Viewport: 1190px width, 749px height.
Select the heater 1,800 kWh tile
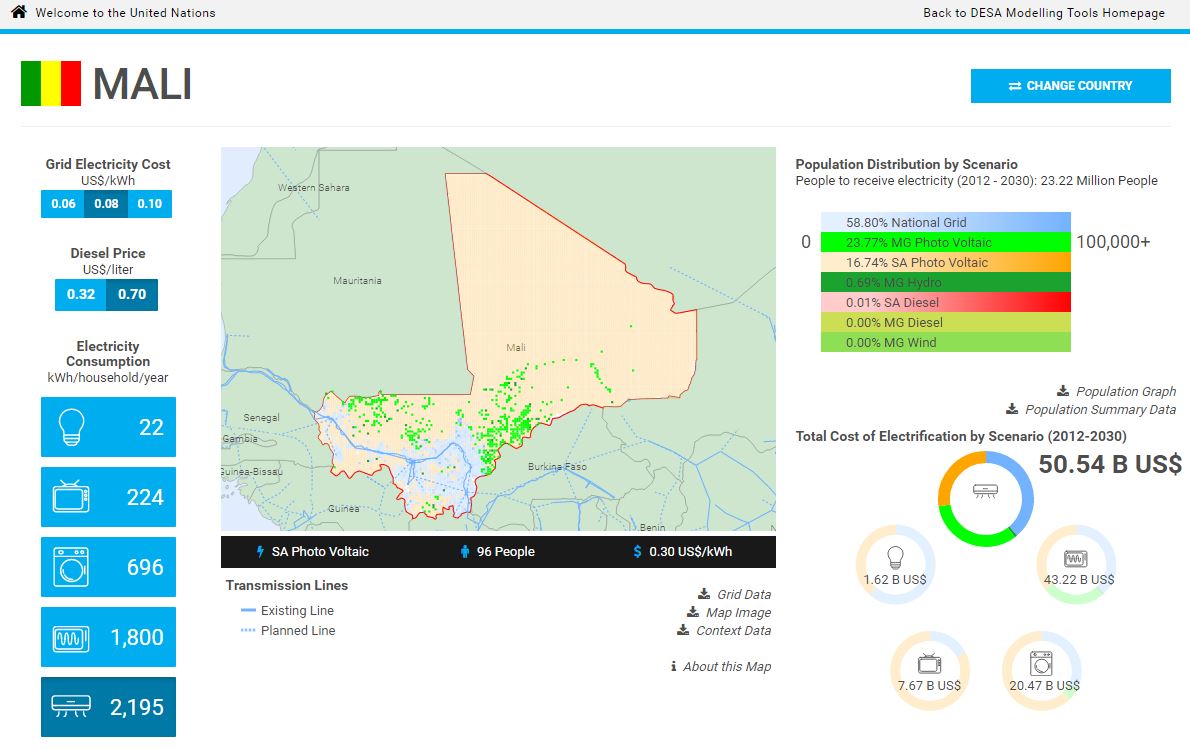pyautogui.click(x=108, y=637)
